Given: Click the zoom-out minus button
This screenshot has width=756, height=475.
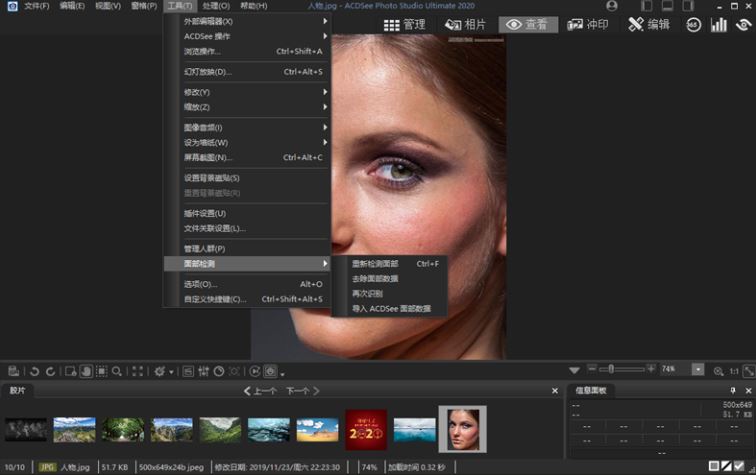Looking at the screenshot, I should (x=592, y=369).
